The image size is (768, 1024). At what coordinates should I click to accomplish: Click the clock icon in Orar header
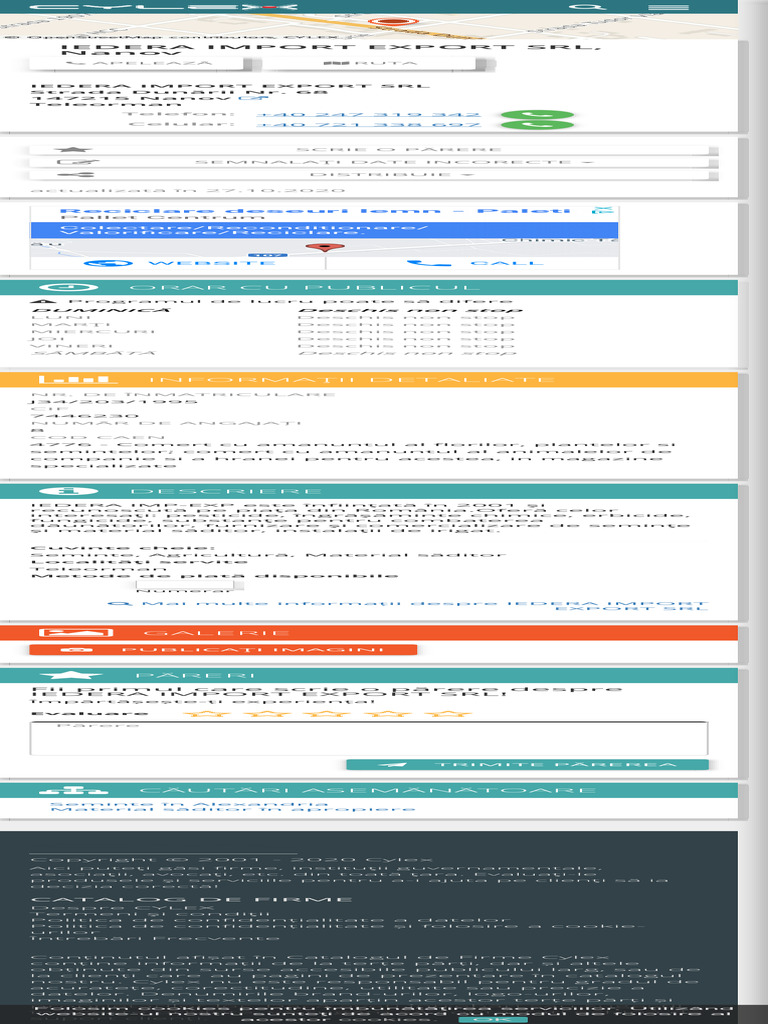click(69, 287)
